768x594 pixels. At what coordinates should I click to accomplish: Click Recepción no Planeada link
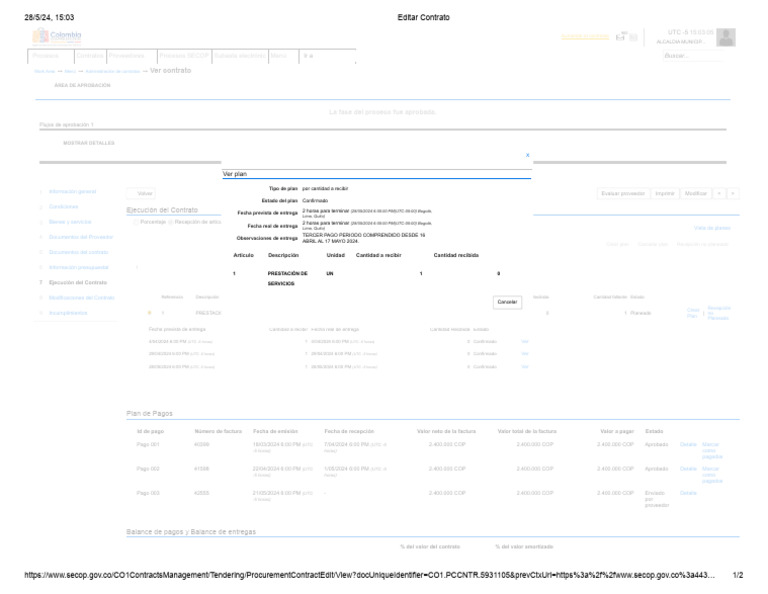719,313
